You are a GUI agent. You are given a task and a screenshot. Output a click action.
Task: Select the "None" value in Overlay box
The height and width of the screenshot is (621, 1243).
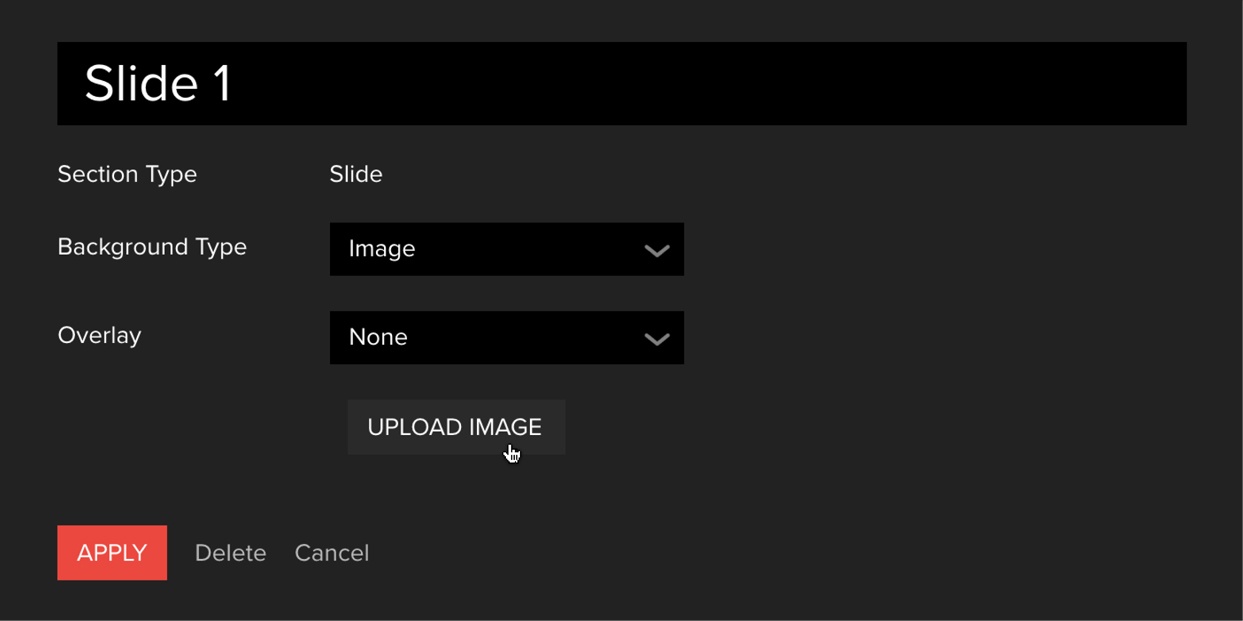[x=378, y=338]
